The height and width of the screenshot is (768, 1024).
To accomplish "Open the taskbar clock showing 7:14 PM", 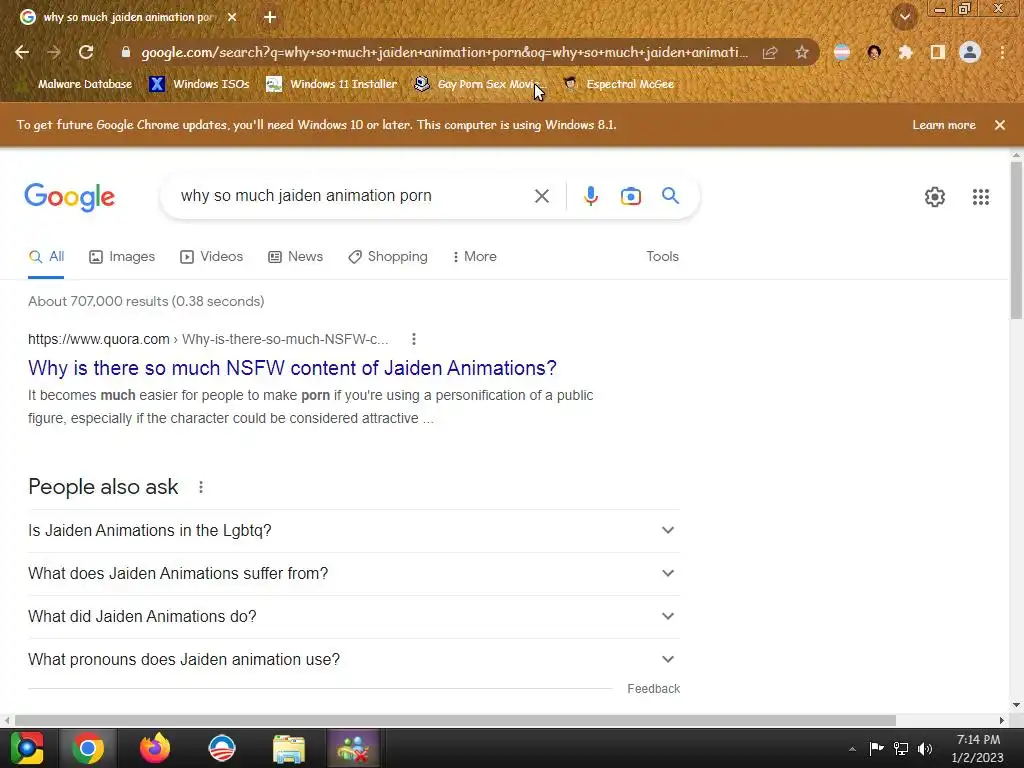I will point(978,748).
